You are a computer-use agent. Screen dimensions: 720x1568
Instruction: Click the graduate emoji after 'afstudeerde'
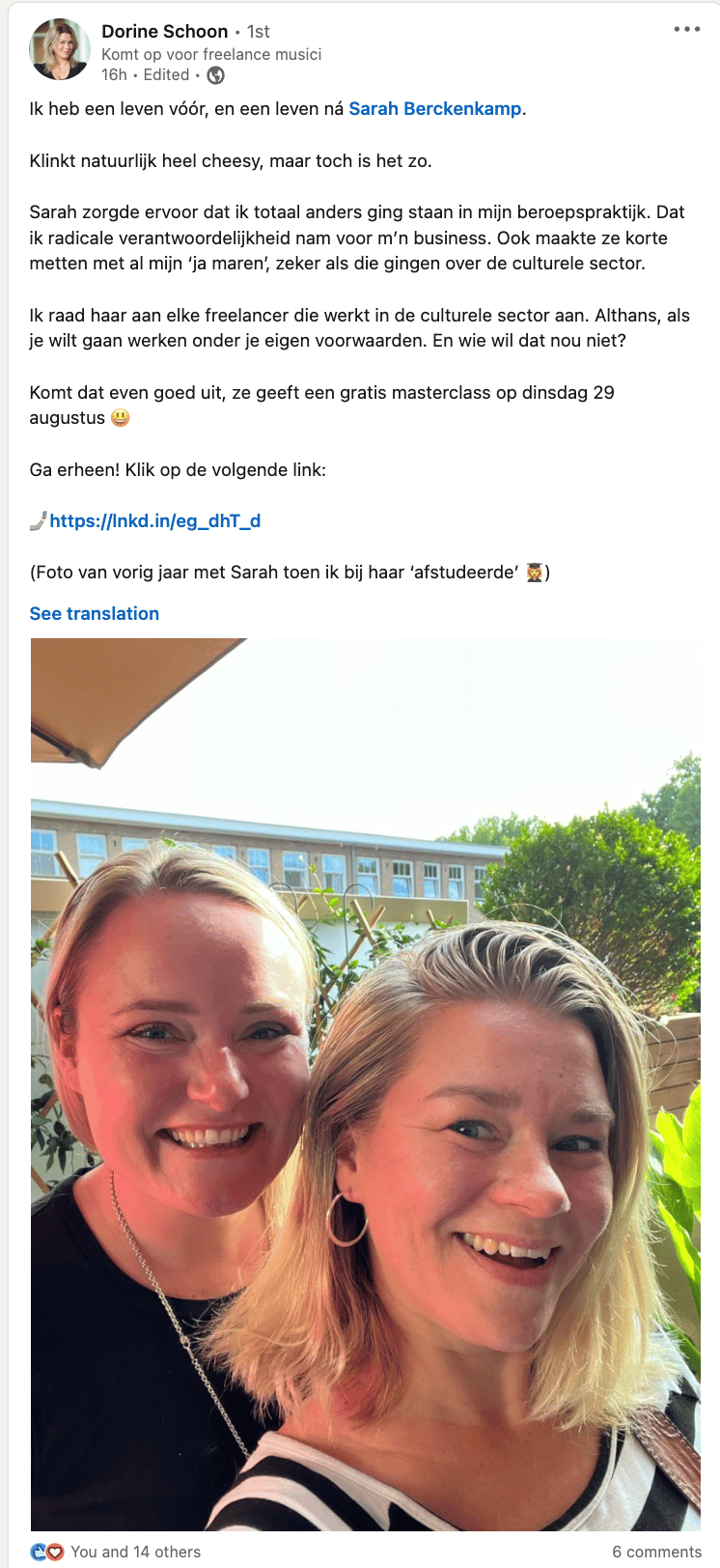tap(535, 573)
